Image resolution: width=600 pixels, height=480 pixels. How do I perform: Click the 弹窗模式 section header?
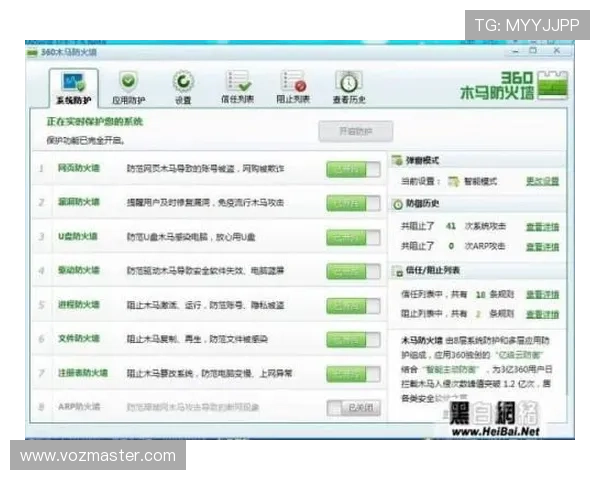[477, 160]
